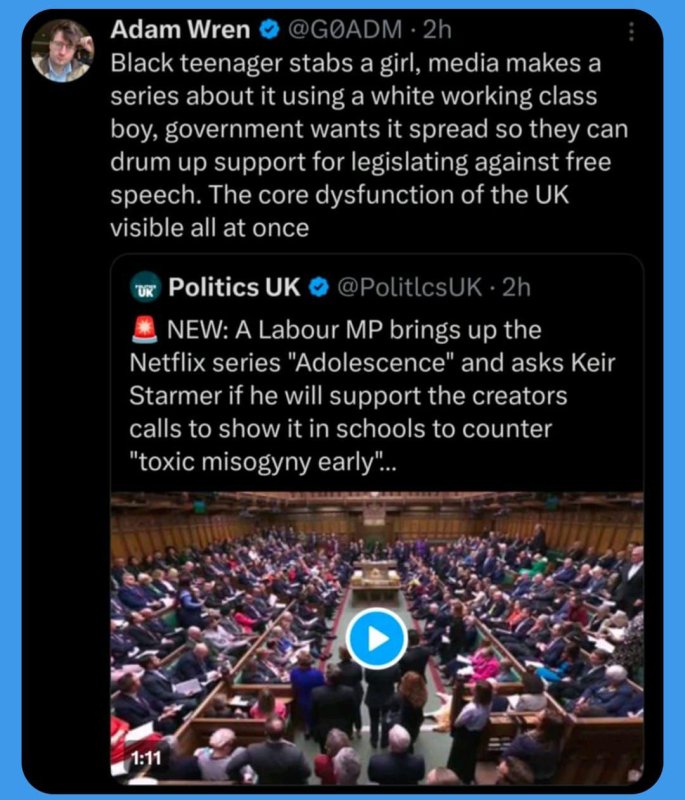The height and width of the screenshot is (800, 685).
Task: Open the three-dot more options menu
Action: pos(630,32)
